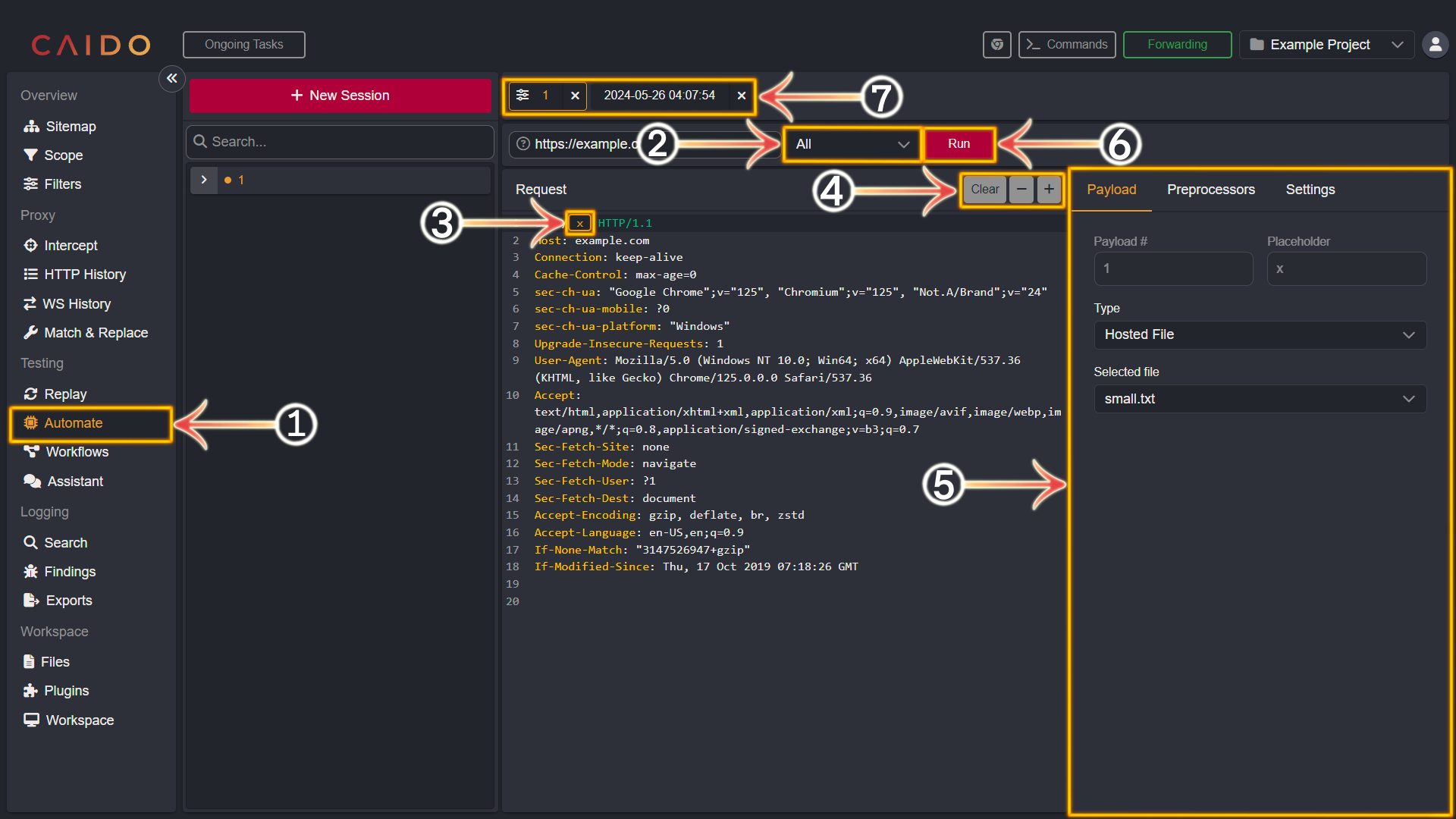Image resolution: width=1456 pixels, height=819 pixels.
Task: Open Match & Replace
Action: [x=86, y=333]
